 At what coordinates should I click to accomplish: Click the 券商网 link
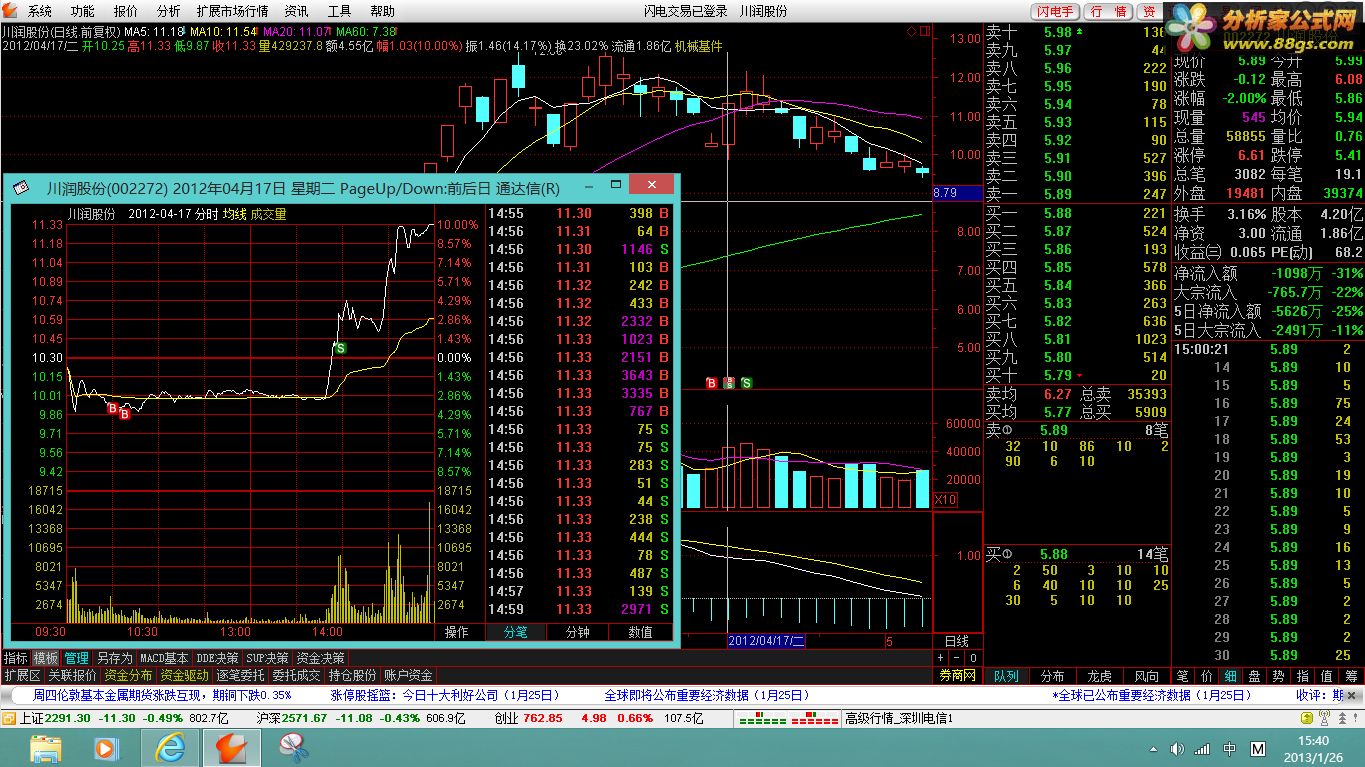957,676
